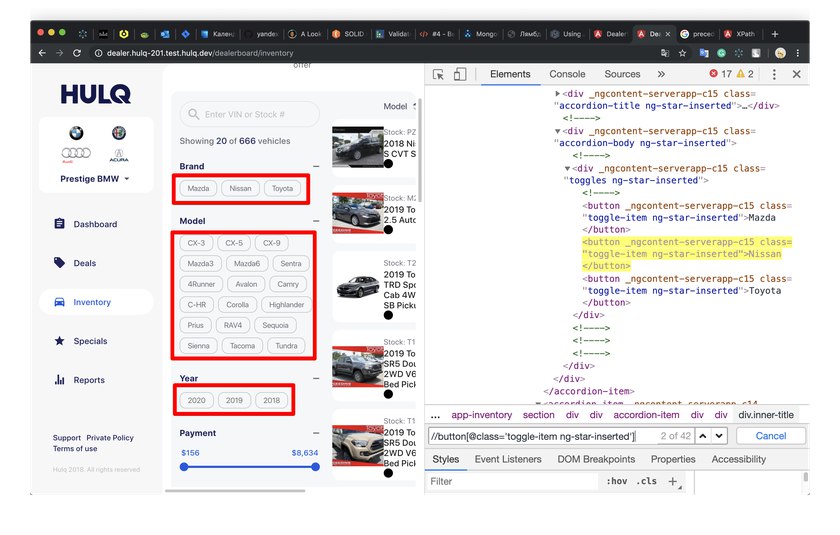Click the Support link

(x=66, y=438)
